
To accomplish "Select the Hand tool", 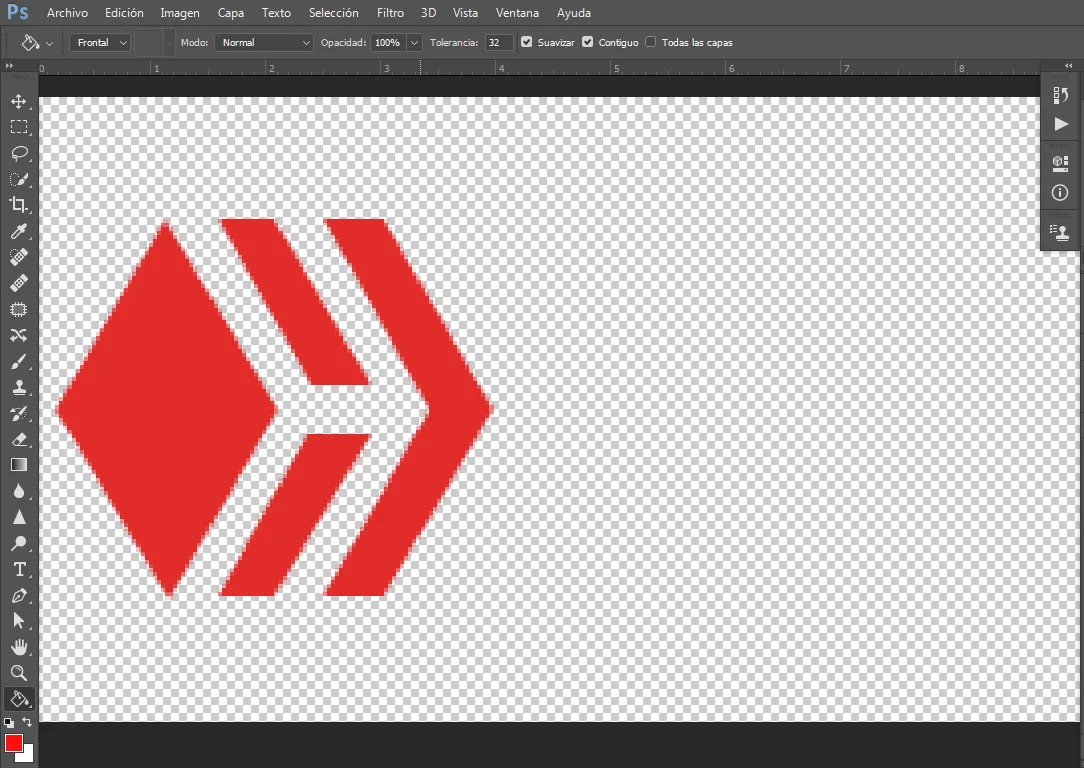I will (19, 647).
